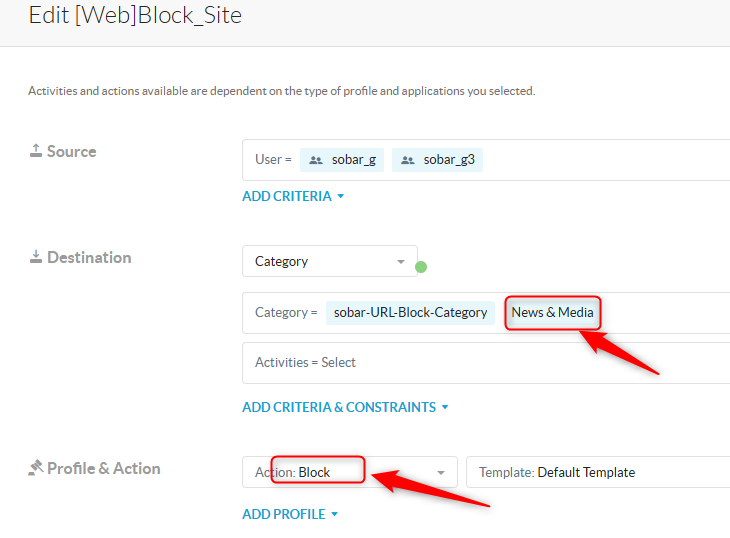
Task: Select the News & Media category tag
Action: coord(552,312)
